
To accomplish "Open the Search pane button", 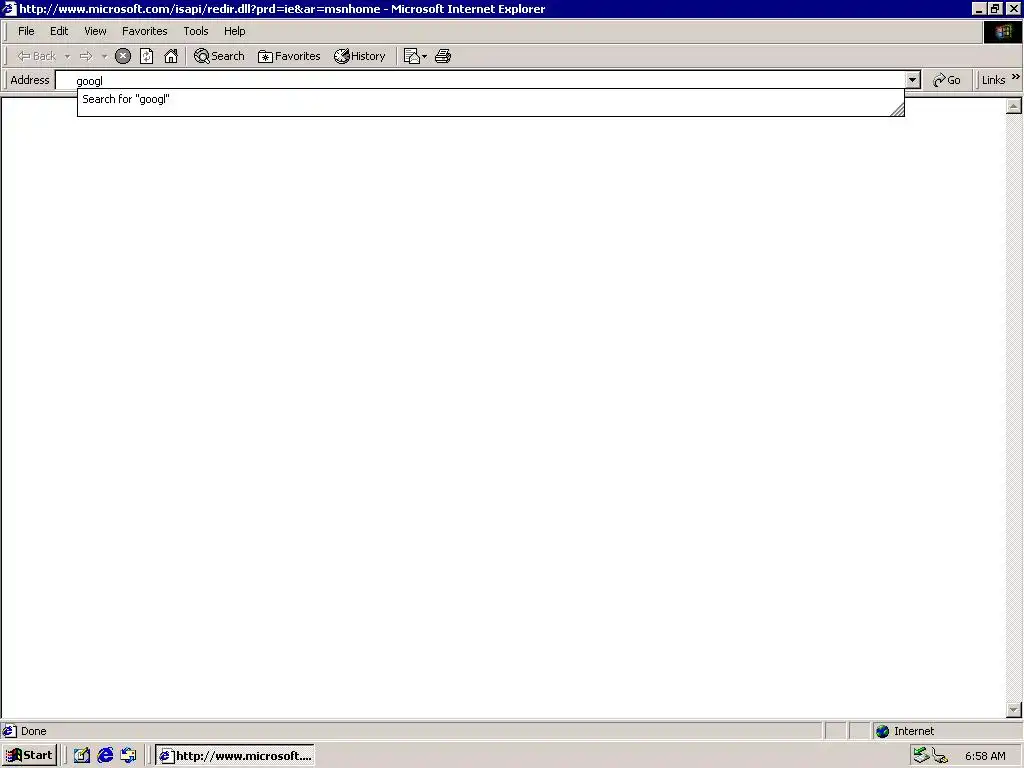I will pos(219,56).
